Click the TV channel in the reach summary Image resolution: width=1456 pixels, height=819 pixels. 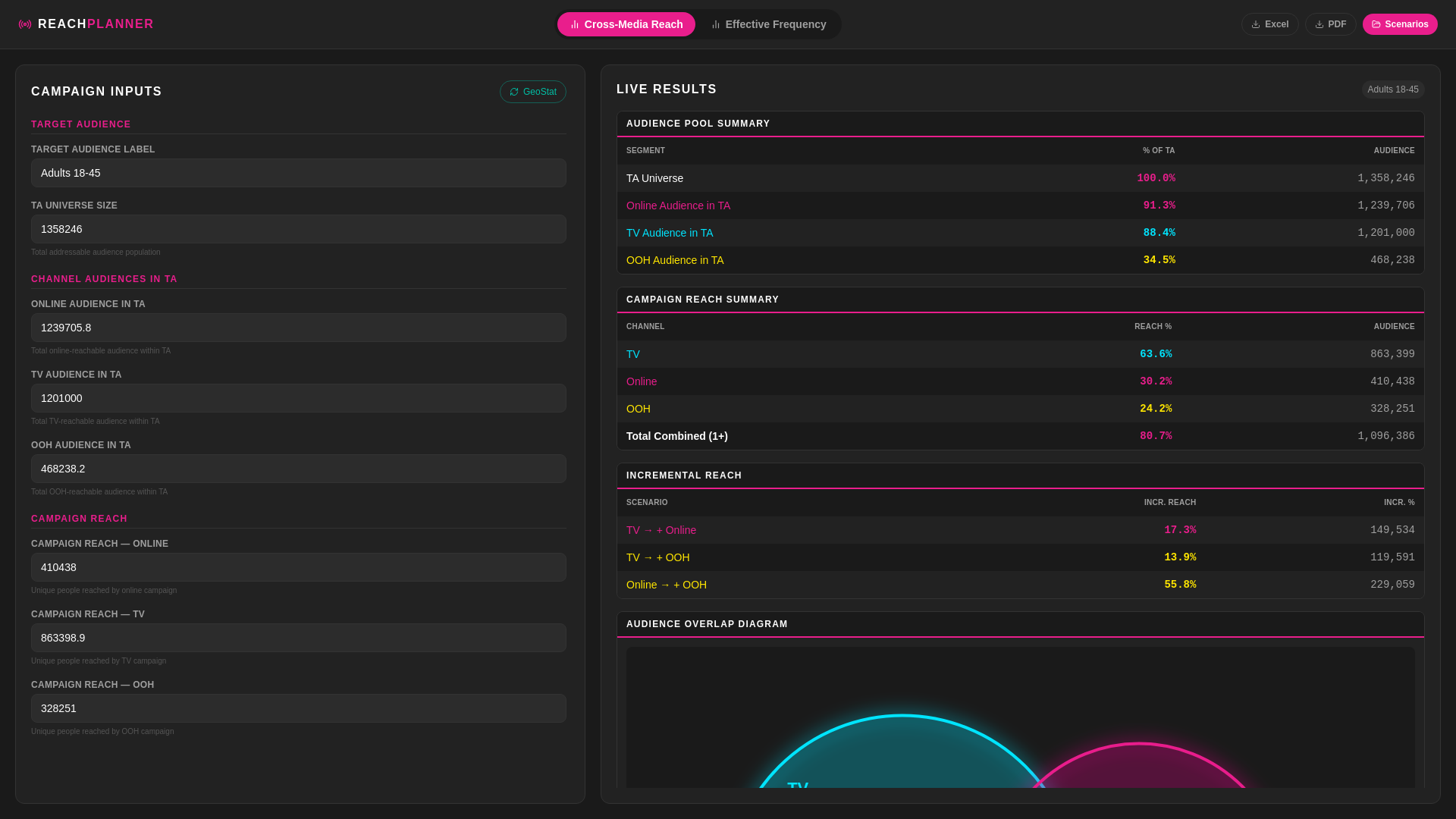click(632, 354)
